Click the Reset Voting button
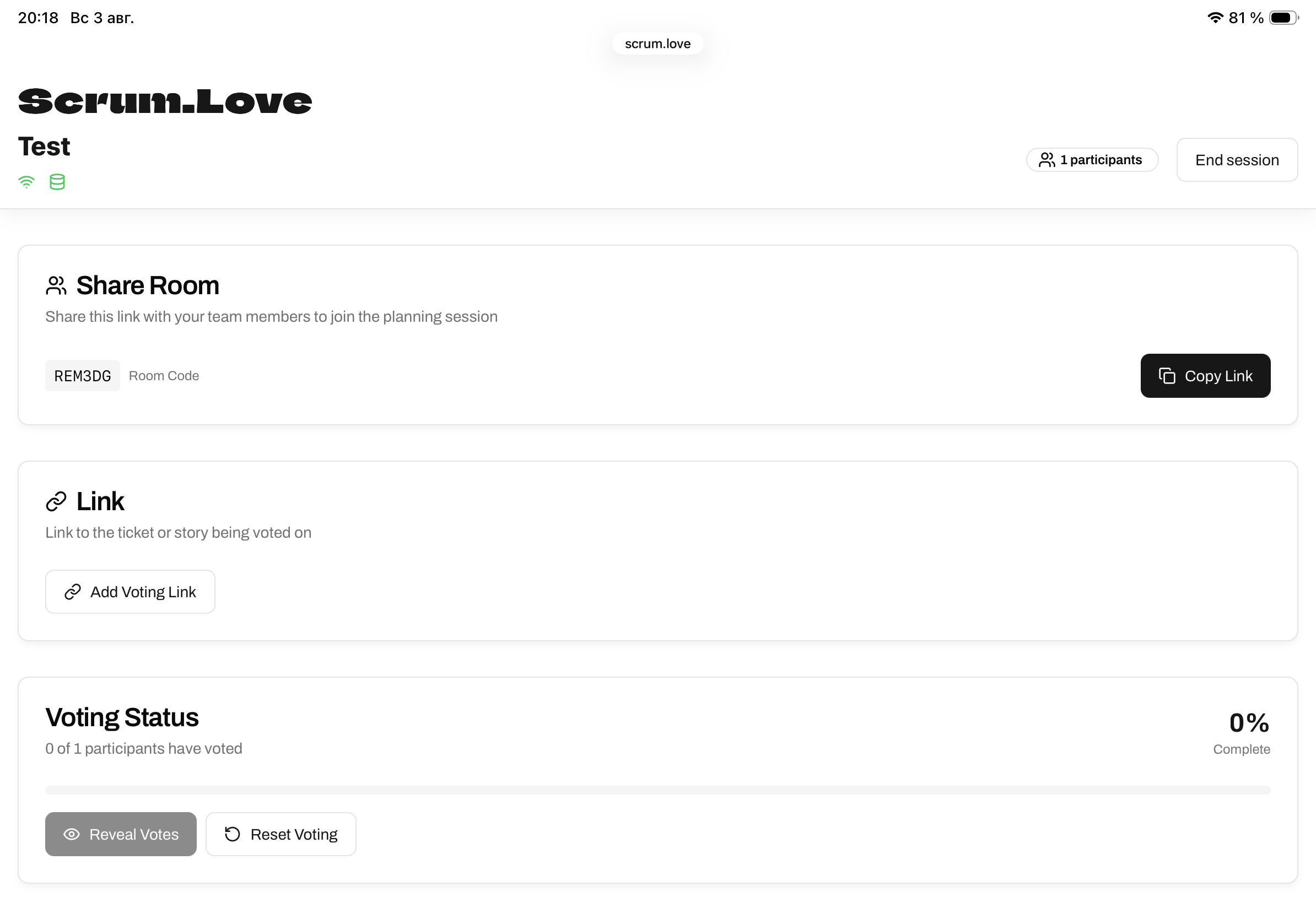The height and width of the screenshot is (919, 1316). [x=281, y=834]
